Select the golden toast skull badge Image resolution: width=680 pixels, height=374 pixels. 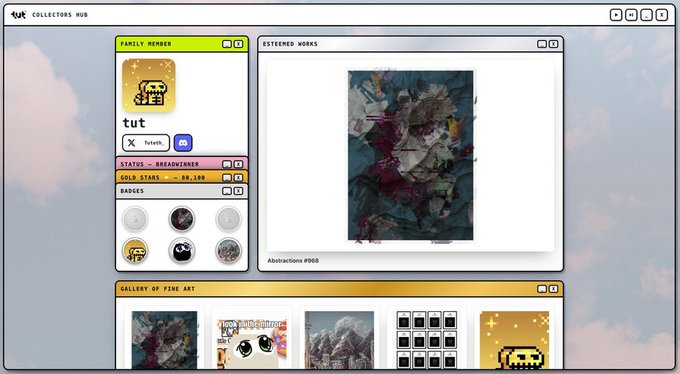[135, 251]
